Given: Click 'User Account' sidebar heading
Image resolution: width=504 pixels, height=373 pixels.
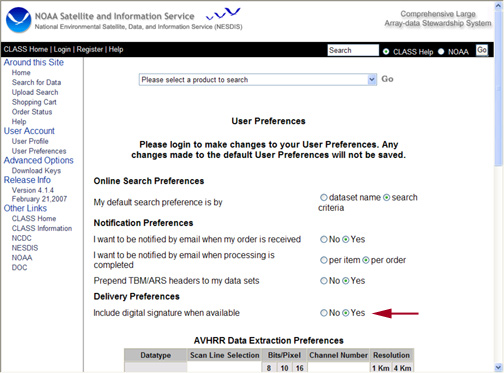Looking at the screenshot, I should click(x=29, y=131).
